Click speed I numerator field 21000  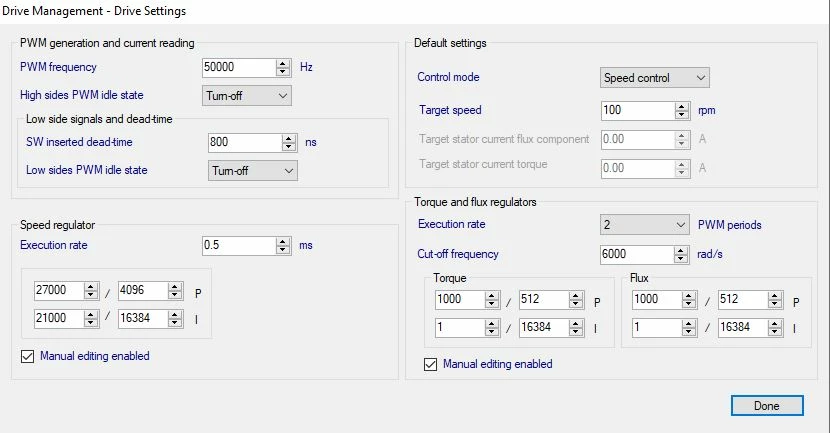pos(59,319)
